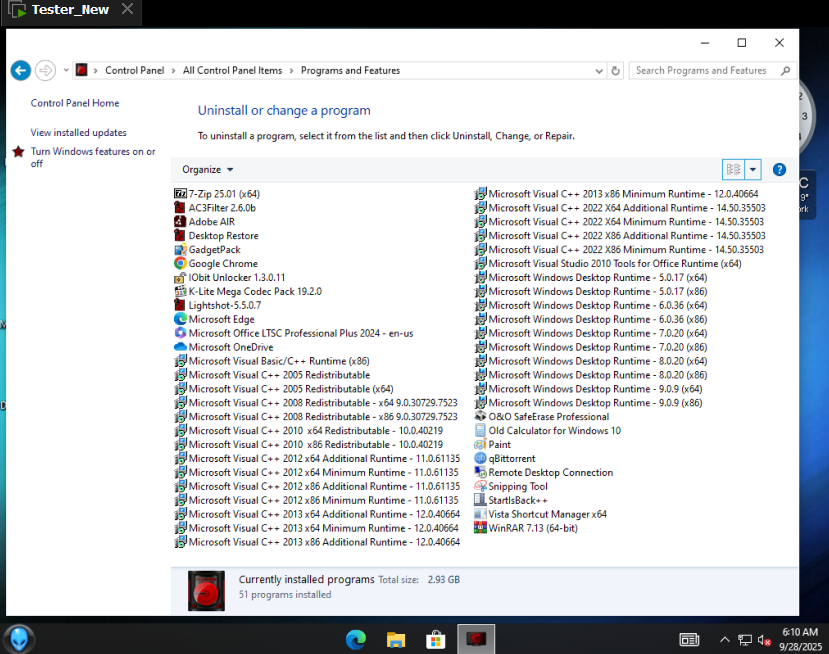Click the WinRAR 7.13 icon
Screen dimensions: 829x654
point(480,528)
